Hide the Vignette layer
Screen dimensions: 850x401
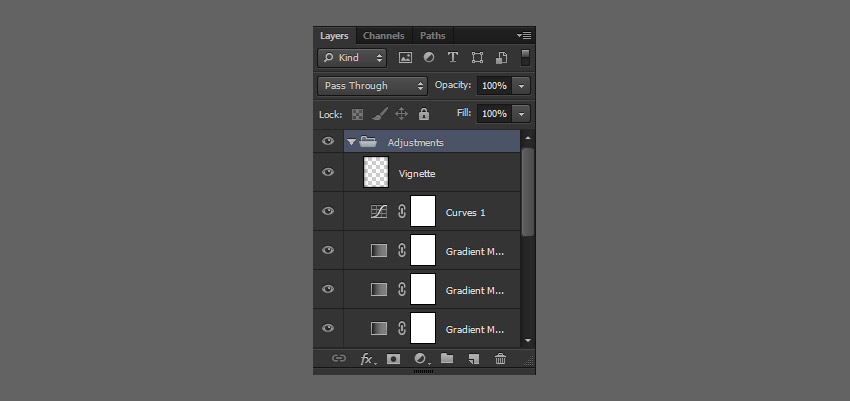[x=328, y=172]
